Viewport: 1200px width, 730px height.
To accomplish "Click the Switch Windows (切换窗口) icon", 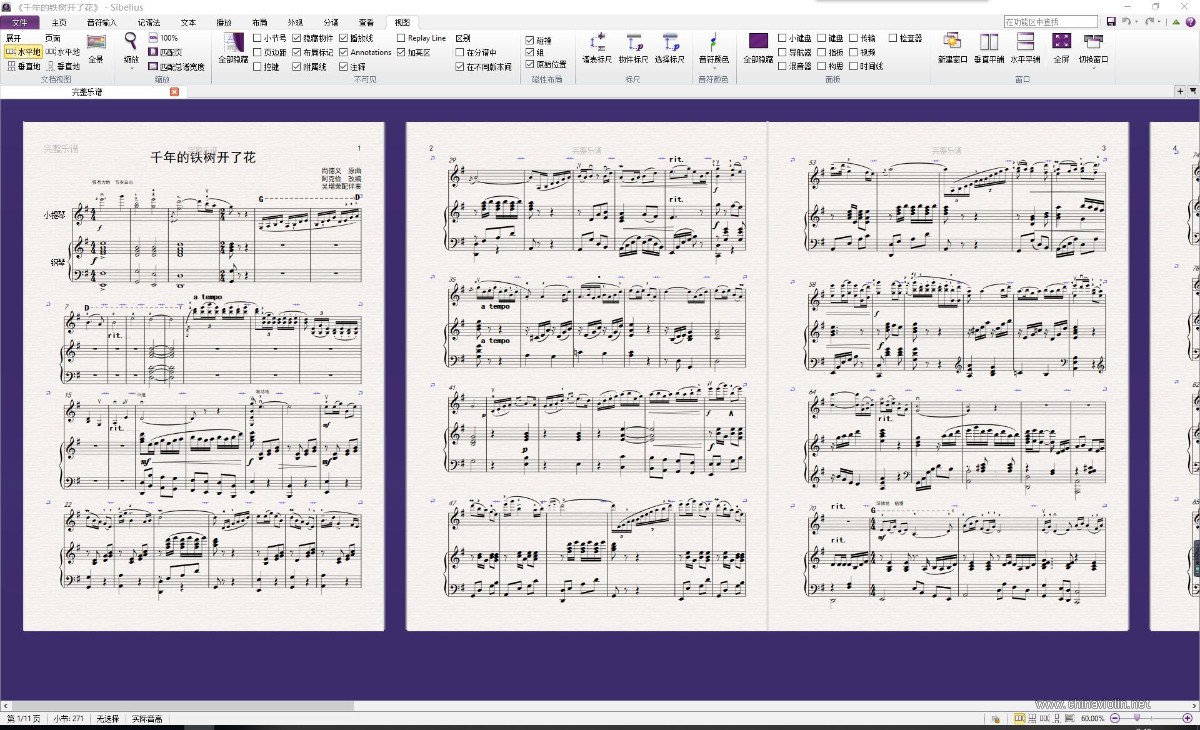I will point(1093,46).
